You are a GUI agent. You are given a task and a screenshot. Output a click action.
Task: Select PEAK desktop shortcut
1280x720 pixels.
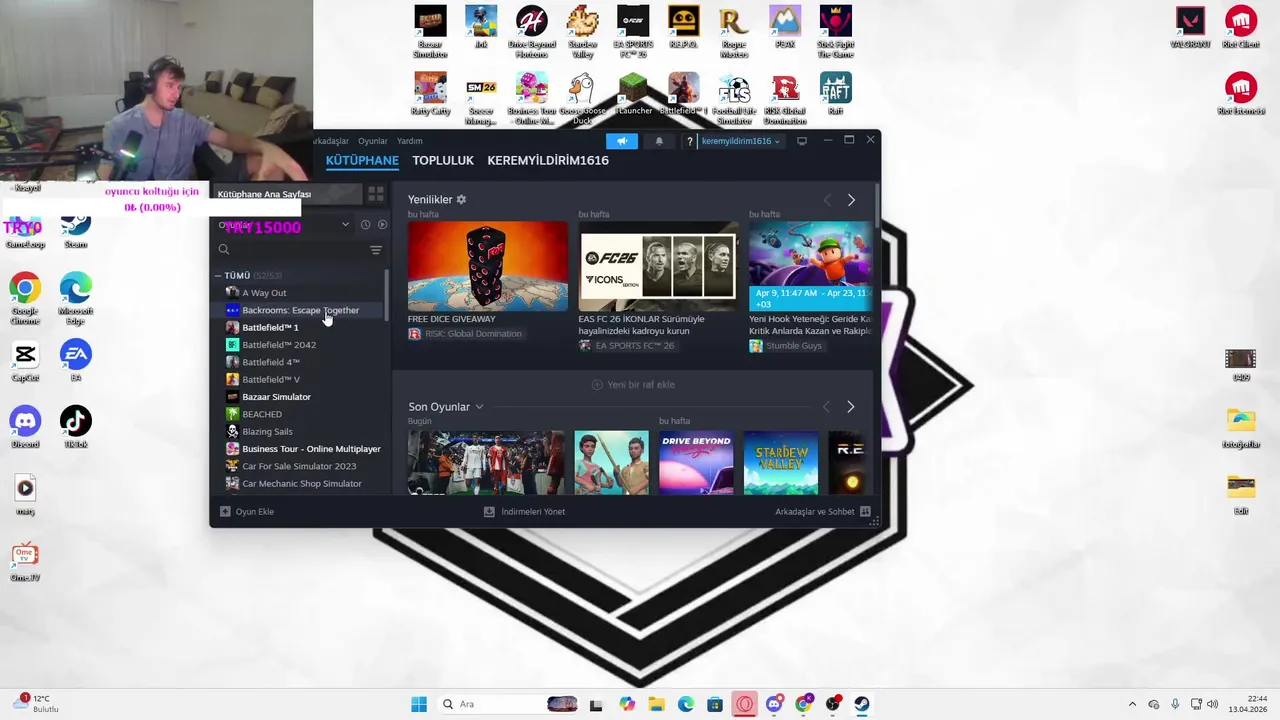click(785, 29)
